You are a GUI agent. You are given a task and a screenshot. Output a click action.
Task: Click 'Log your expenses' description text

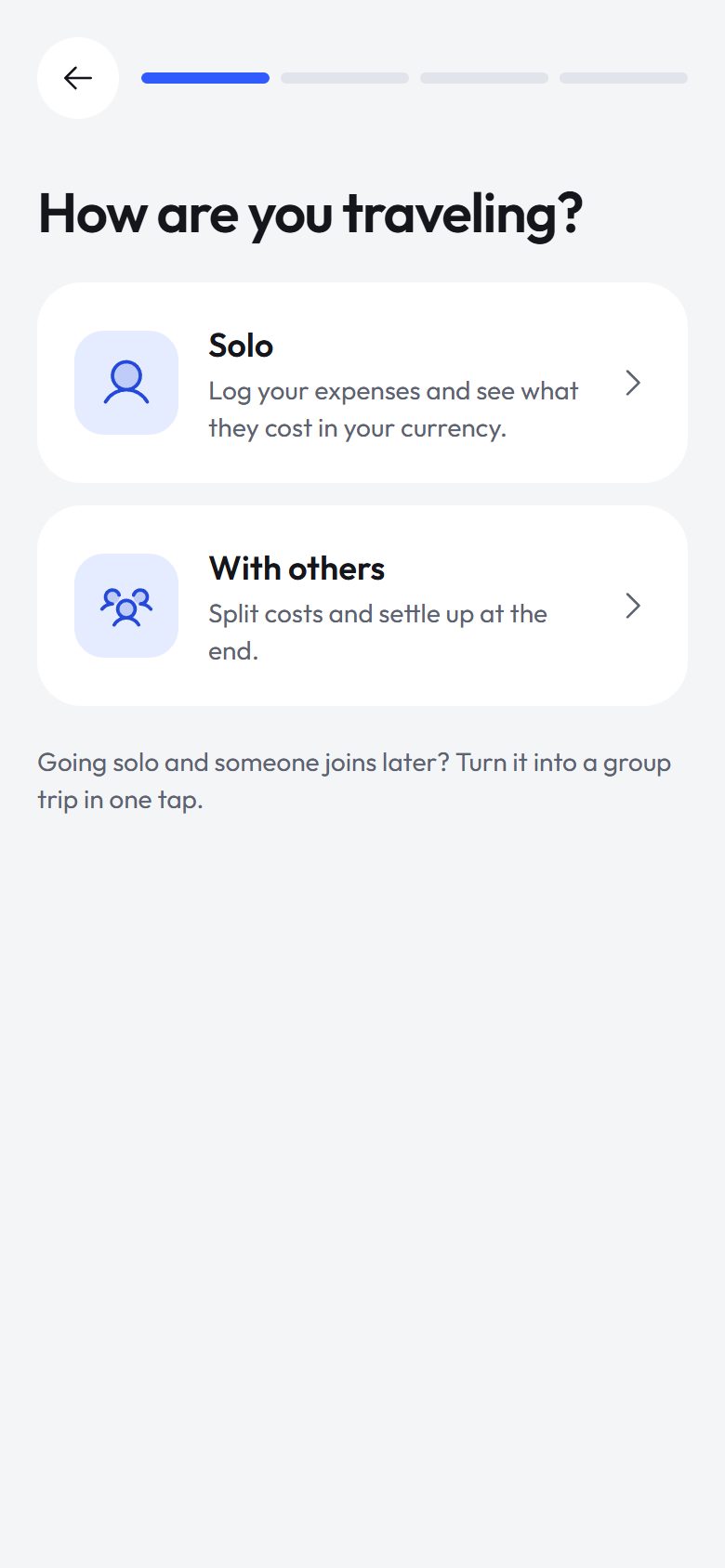click(x=393, y=410)
